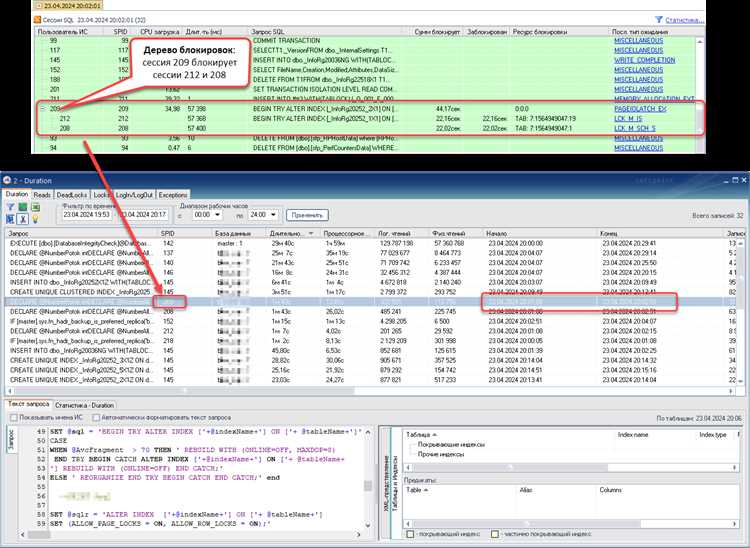Select the DECLARE @NumberPotok row with SPID 208
The image size is (750, 548).
(x=369, y=311)
